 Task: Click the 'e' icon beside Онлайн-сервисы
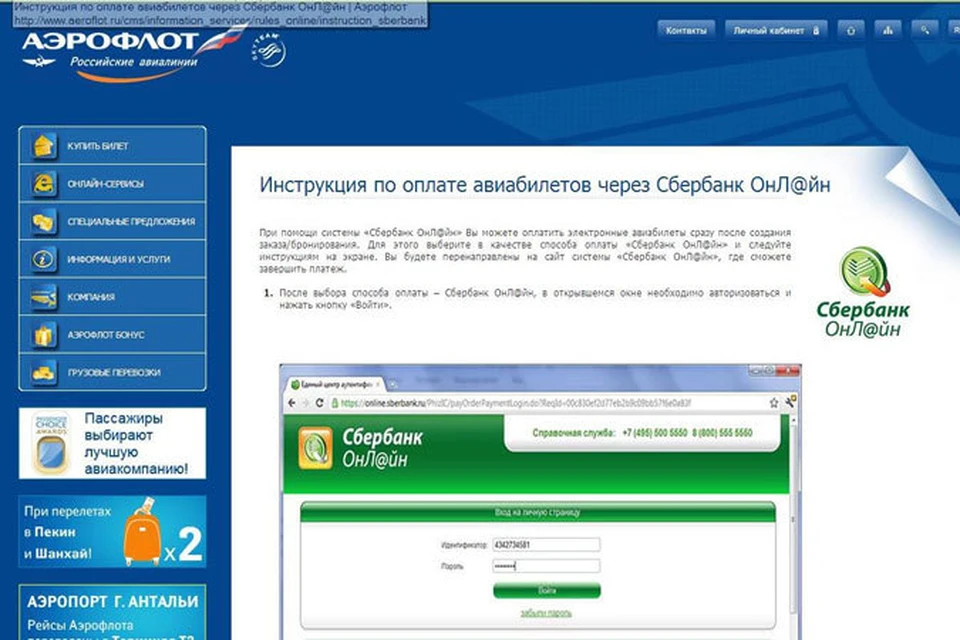[x=43, y=184]
